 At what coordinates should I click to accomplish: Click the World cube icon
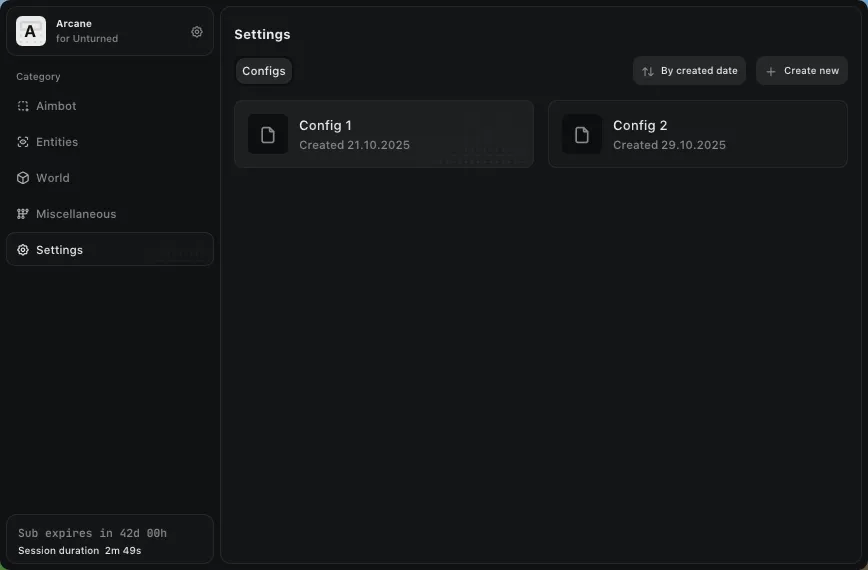point(23,178)
